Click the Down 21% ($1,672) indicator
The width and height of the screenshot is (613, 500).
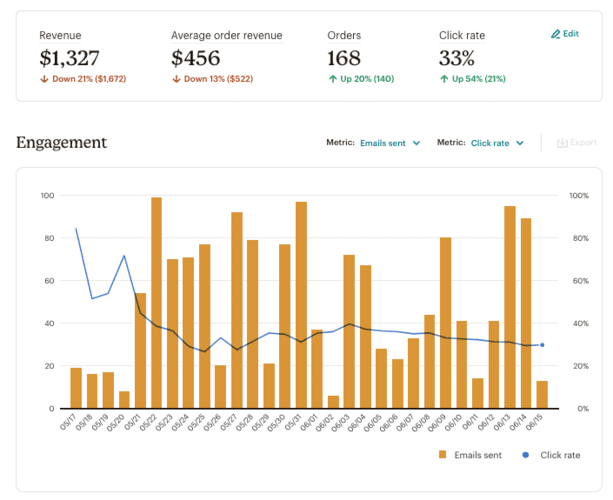pyautogui.click(x=83, y=79)
